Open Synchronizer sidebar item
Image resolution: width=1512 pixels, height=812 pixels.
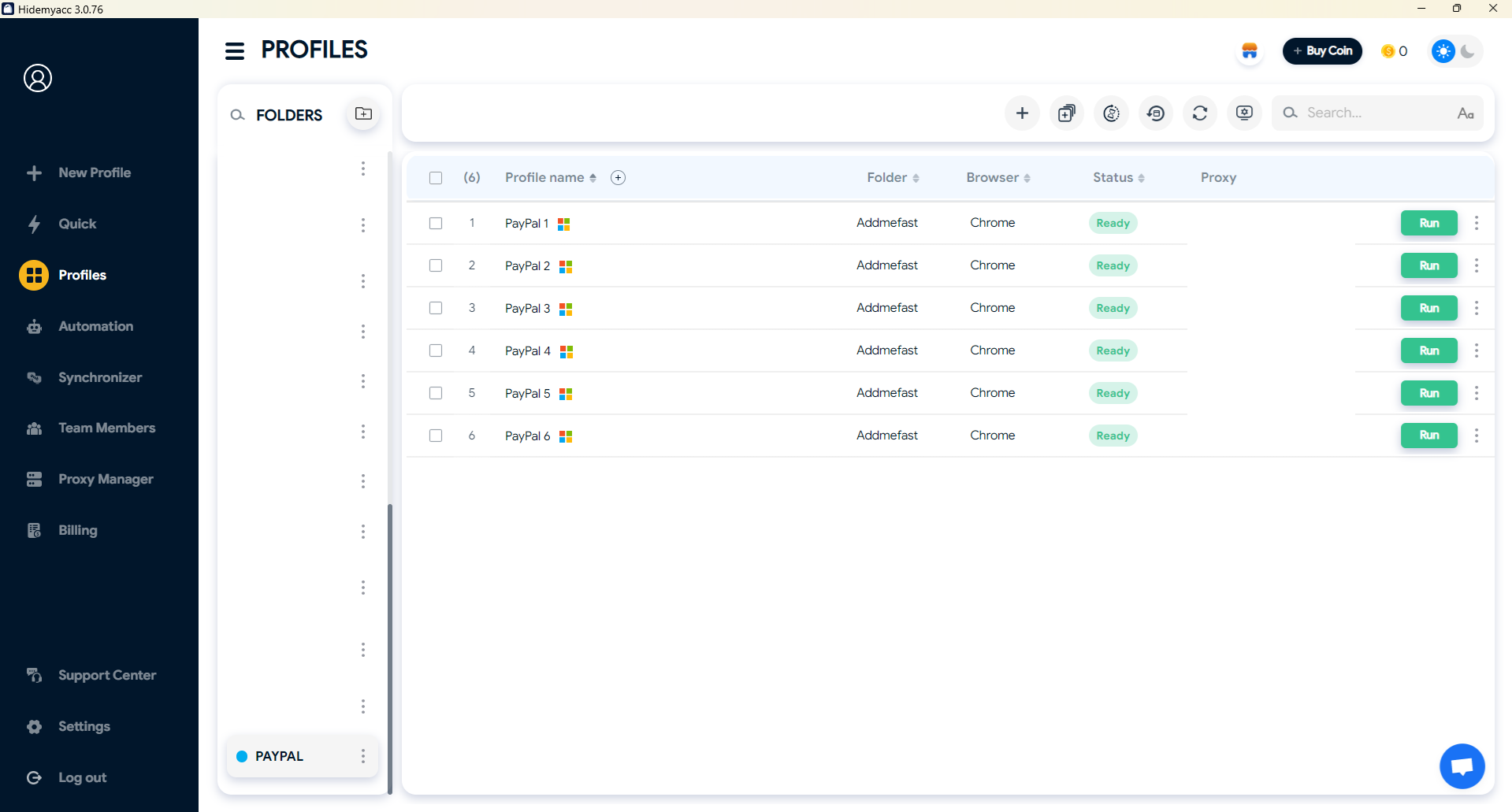(84, 377)
